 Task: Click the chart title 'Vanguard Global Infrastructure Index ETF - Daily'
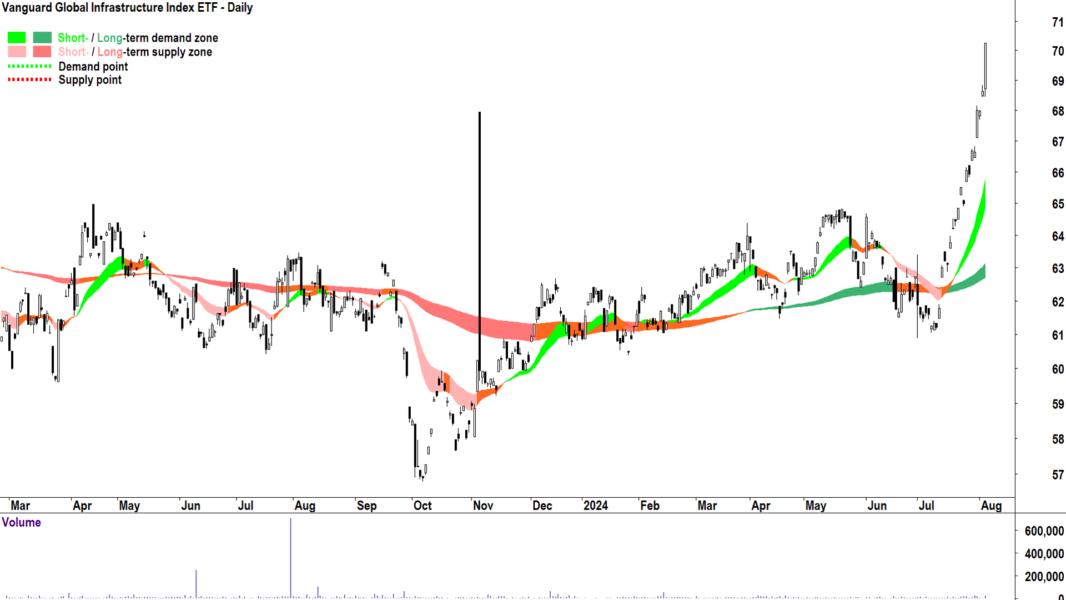pos(127,8)
